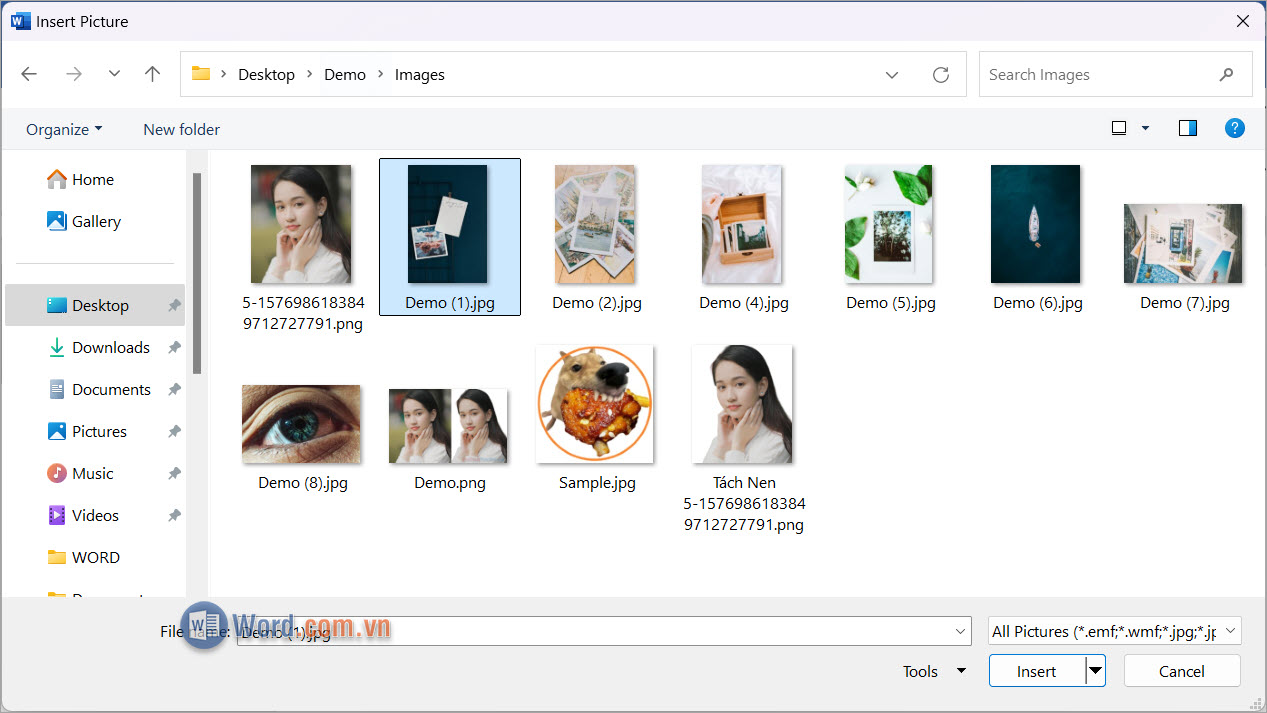Open the recent locations chevron

coord(114,74)
